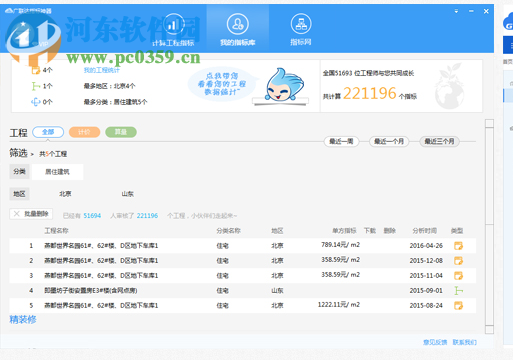Click the 山东 region cell in row 4
This screenshot has height=360, width=513.
coord(277,291)
